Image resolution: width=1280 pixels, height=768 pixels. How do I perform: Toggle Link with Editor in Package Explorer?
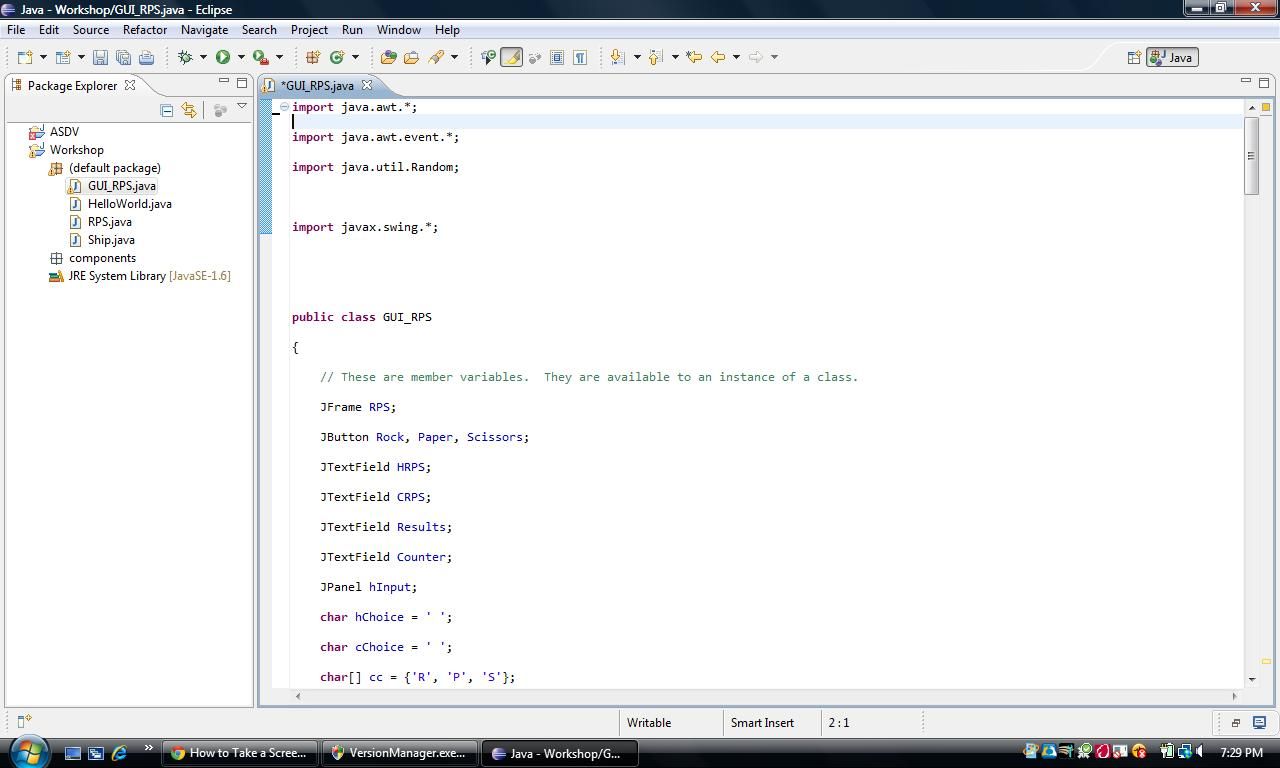click(189, 110)
